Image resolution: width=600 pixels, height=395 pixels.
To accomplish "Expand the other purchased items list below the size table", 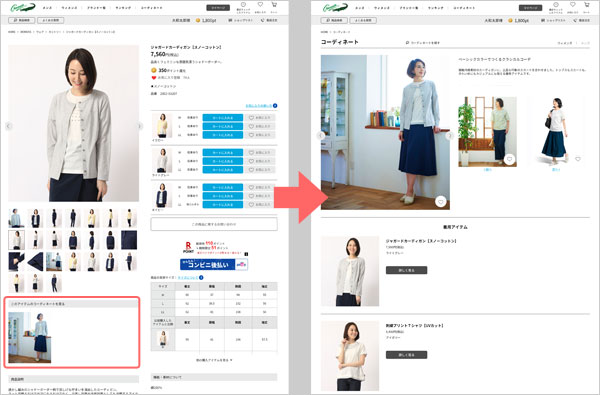I will (x=214, y=360).
